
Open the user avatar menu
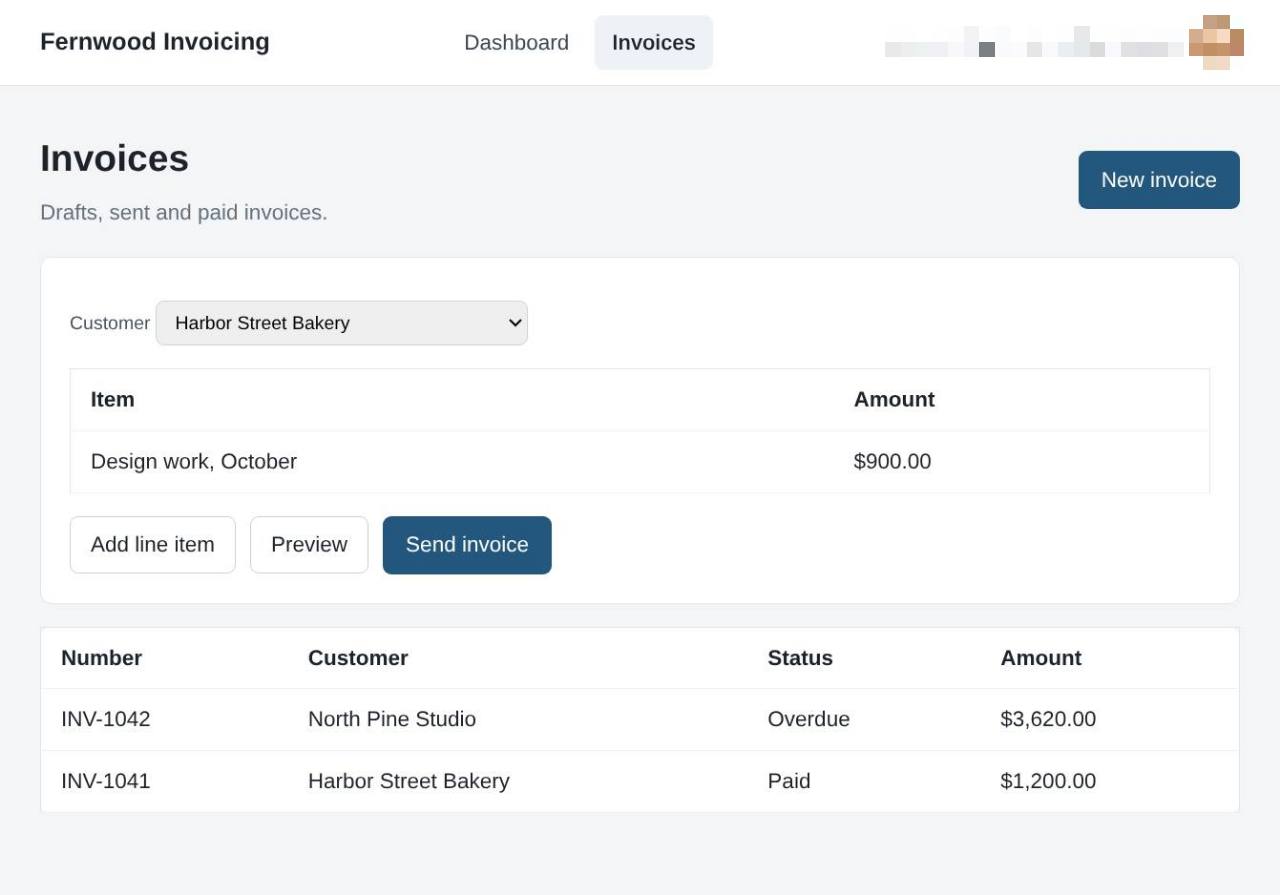pos(1216,42)
